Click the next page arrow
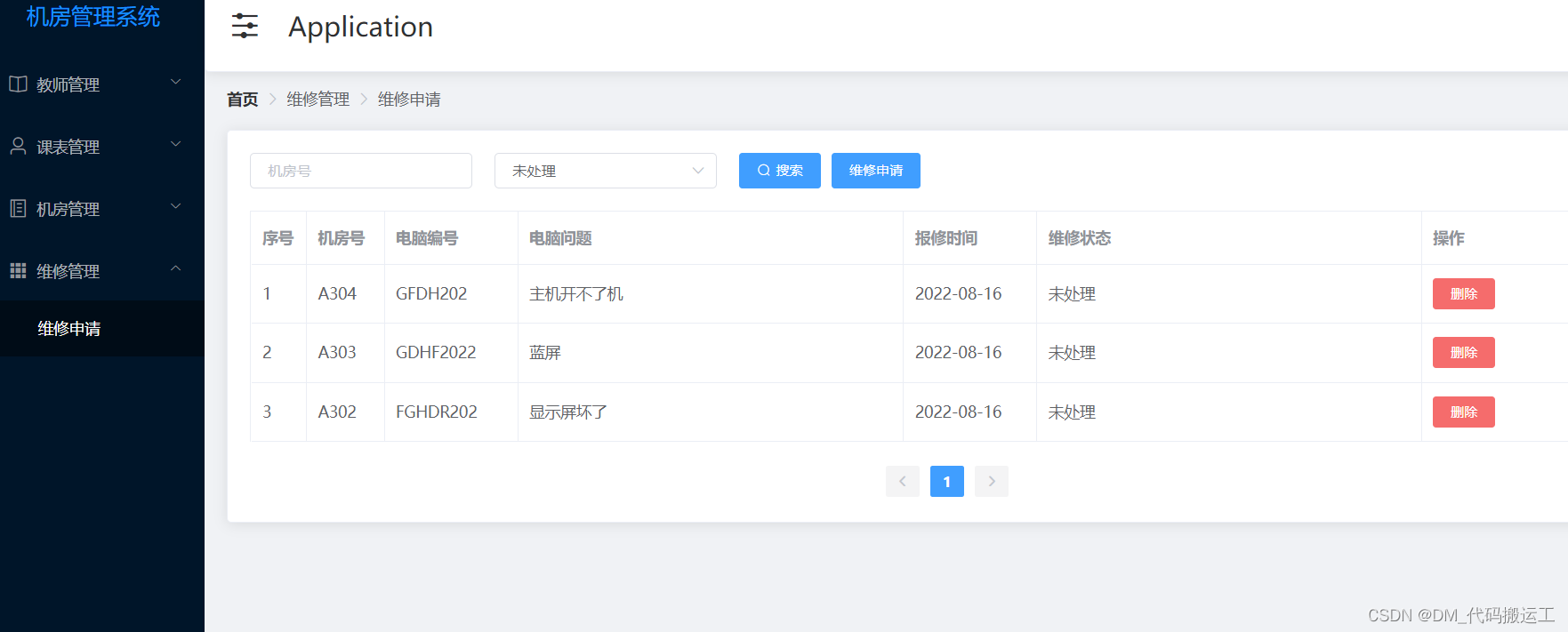The image size is (1568, 632). point(992,482)
